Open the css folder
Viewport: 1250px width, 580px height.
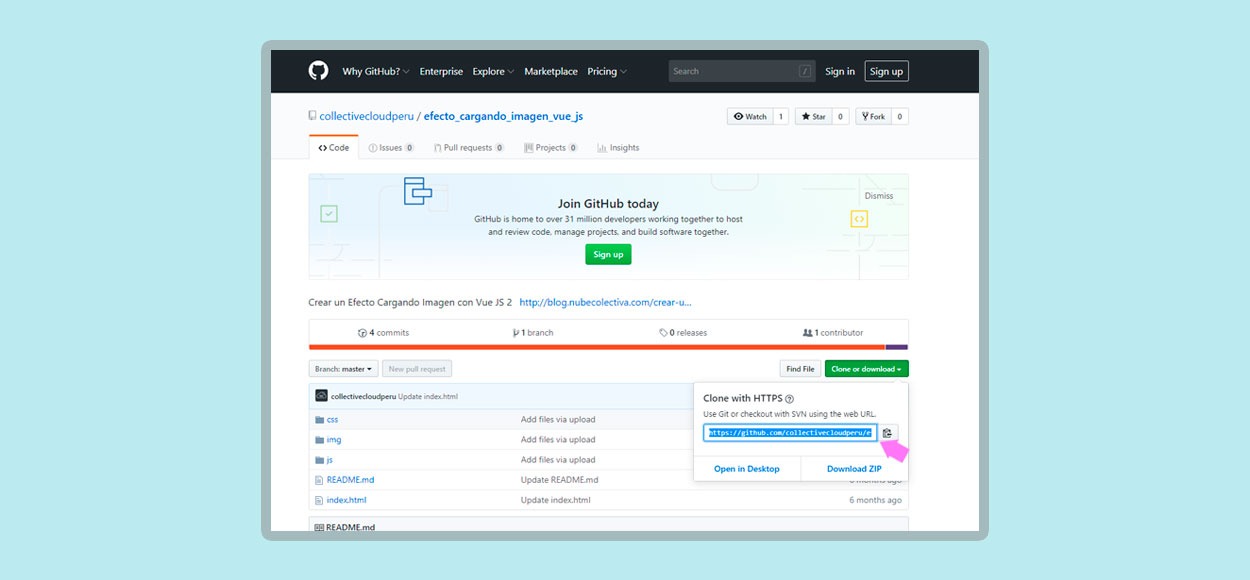(332, 420)
